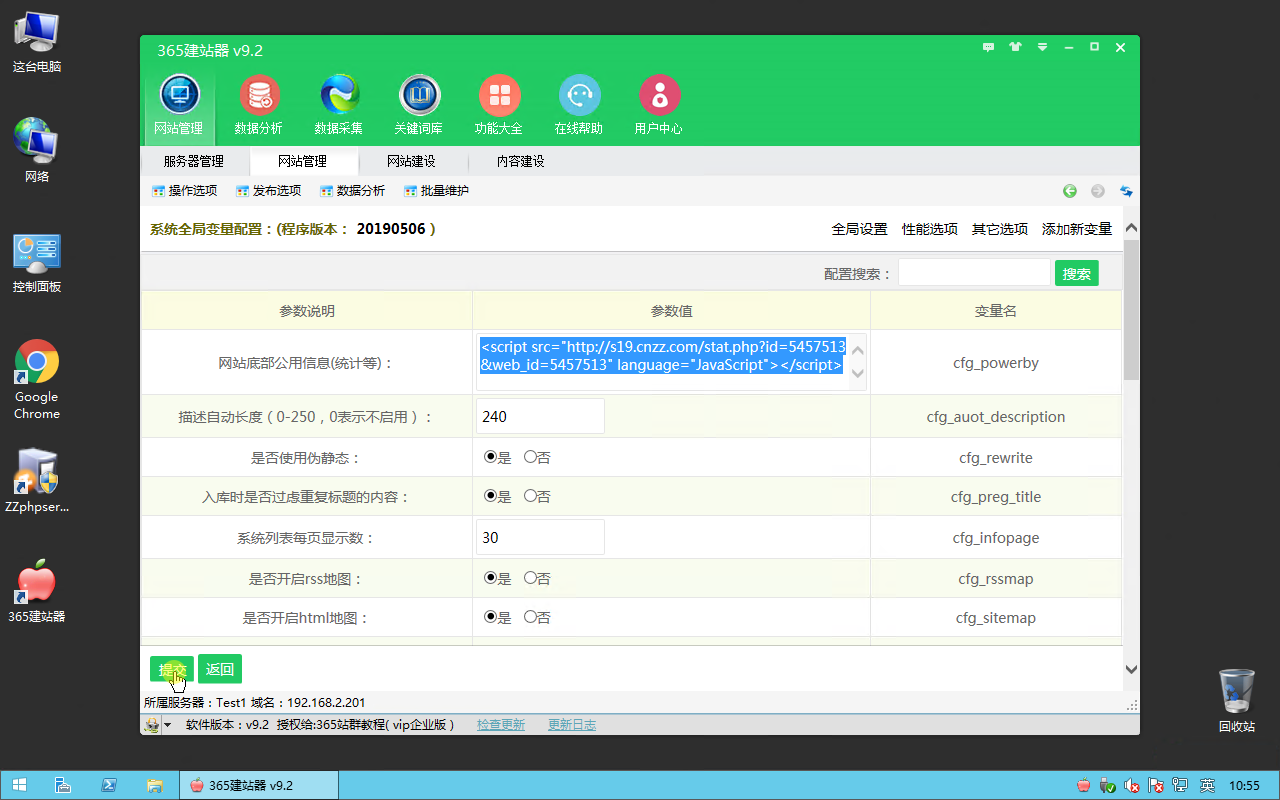Screen dimensions: 1280x800
Task: Open the 关键词库 main toolbar icon
Action: [419, 105]
